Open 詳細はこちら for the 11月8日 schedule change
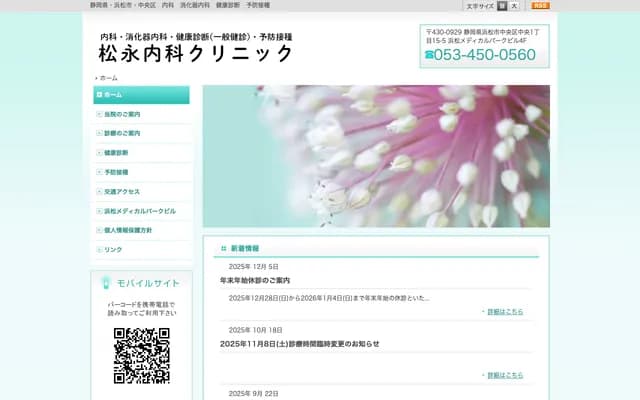The image size is (640, 400). [x=505, y=375]
